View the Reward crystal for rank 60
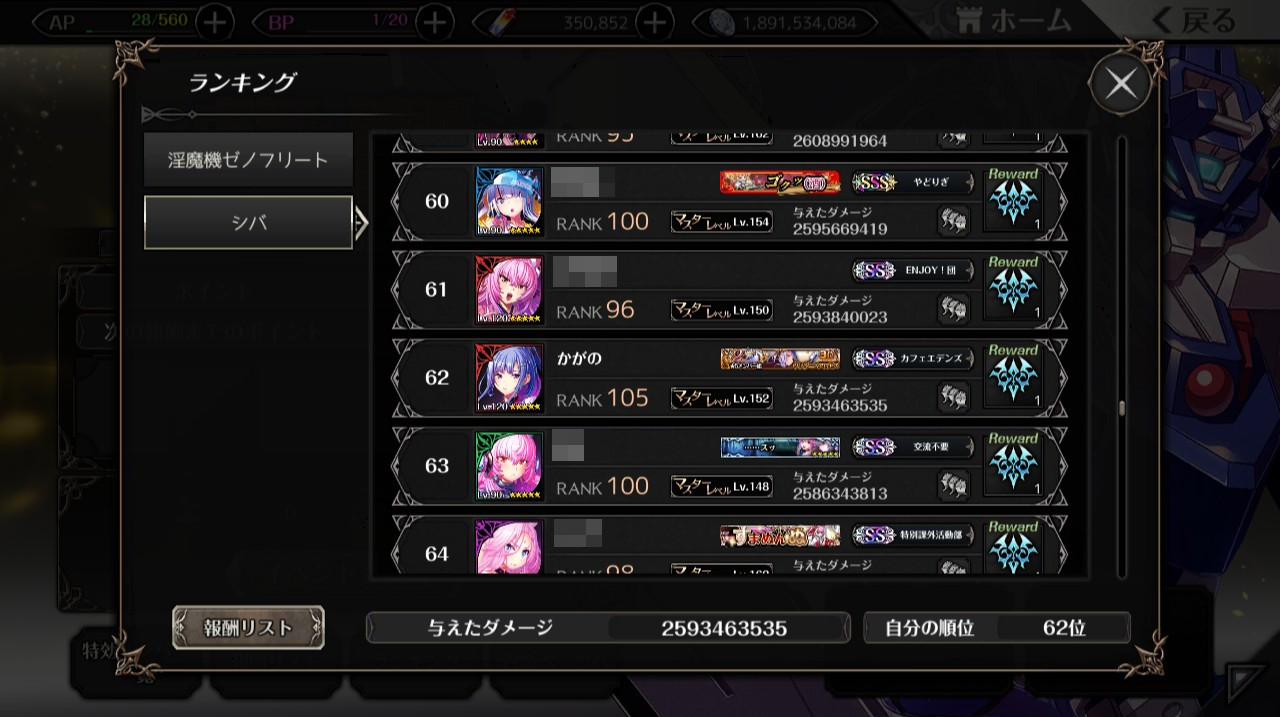 [x=1014, y=201]
